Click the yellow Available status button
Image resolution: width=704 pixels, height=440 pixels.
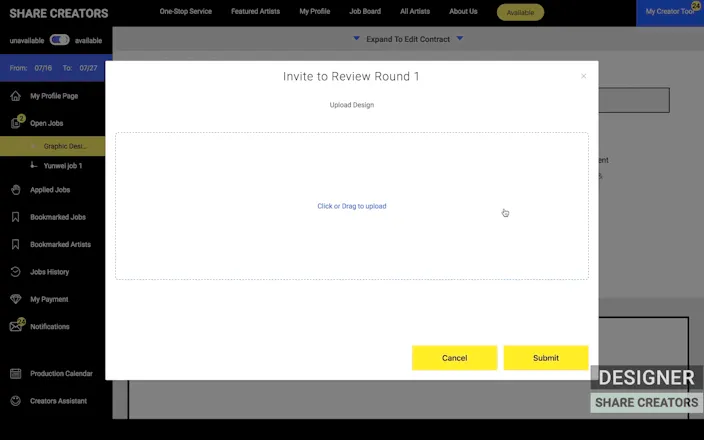point(520,12)
